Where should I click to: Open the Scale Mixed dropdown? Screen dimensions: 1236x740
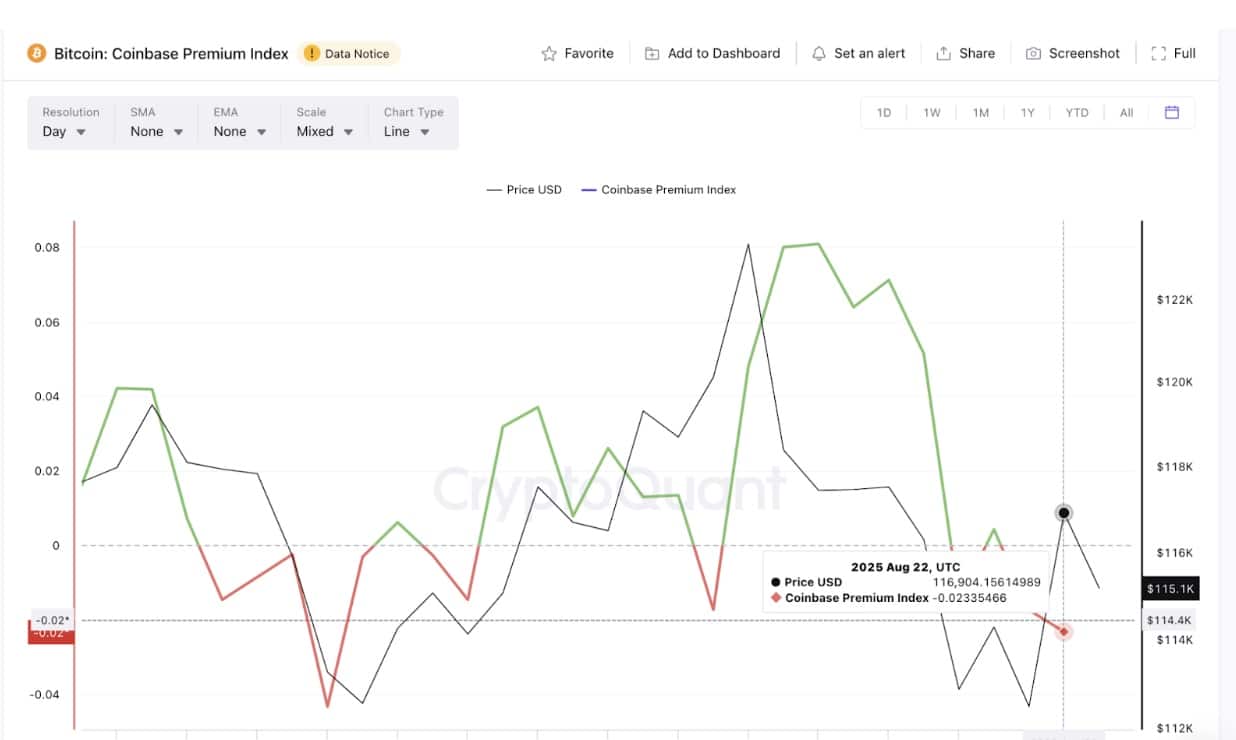(x=325, y=122)
